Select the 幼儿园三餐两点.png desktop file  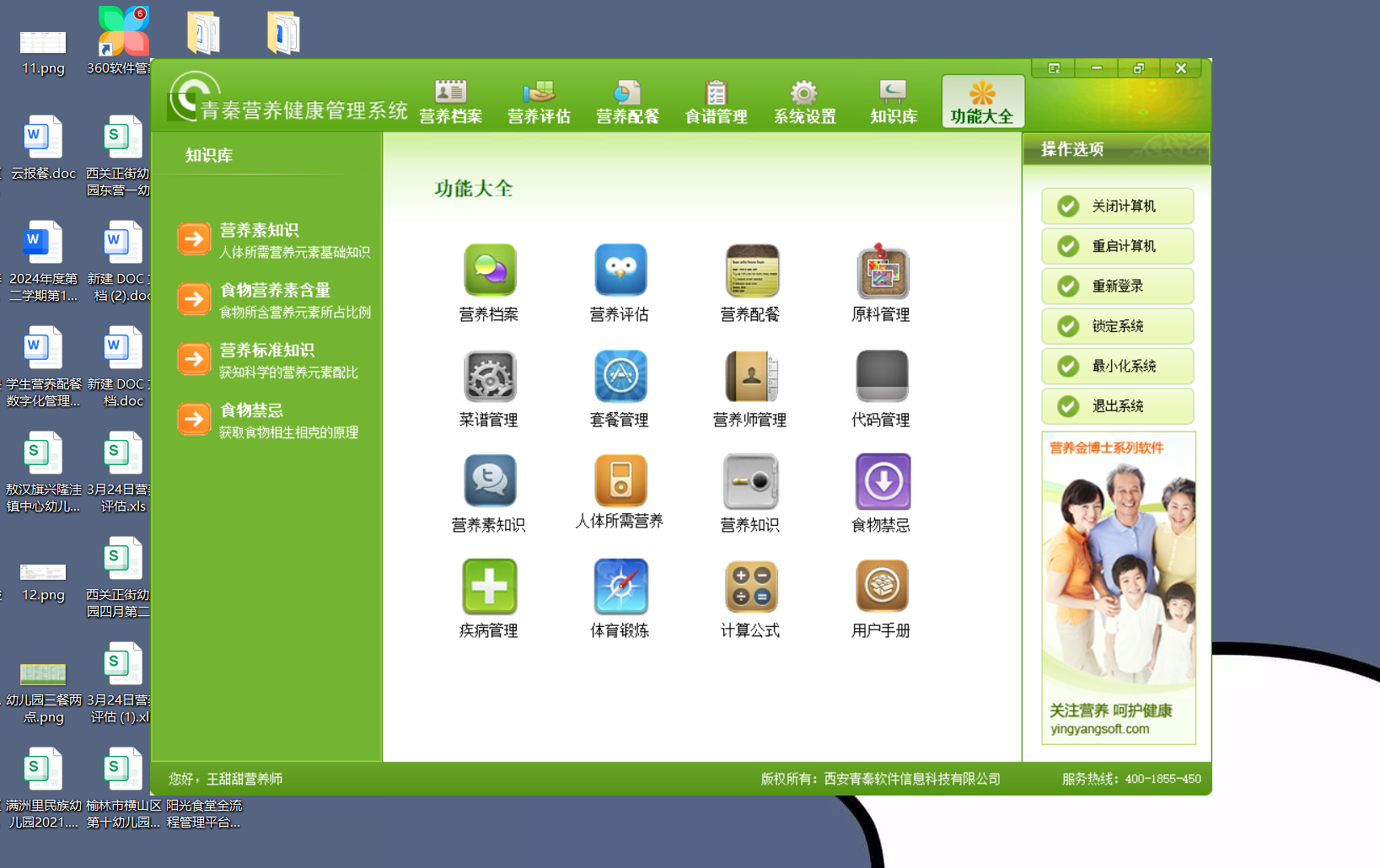point(43,694)
